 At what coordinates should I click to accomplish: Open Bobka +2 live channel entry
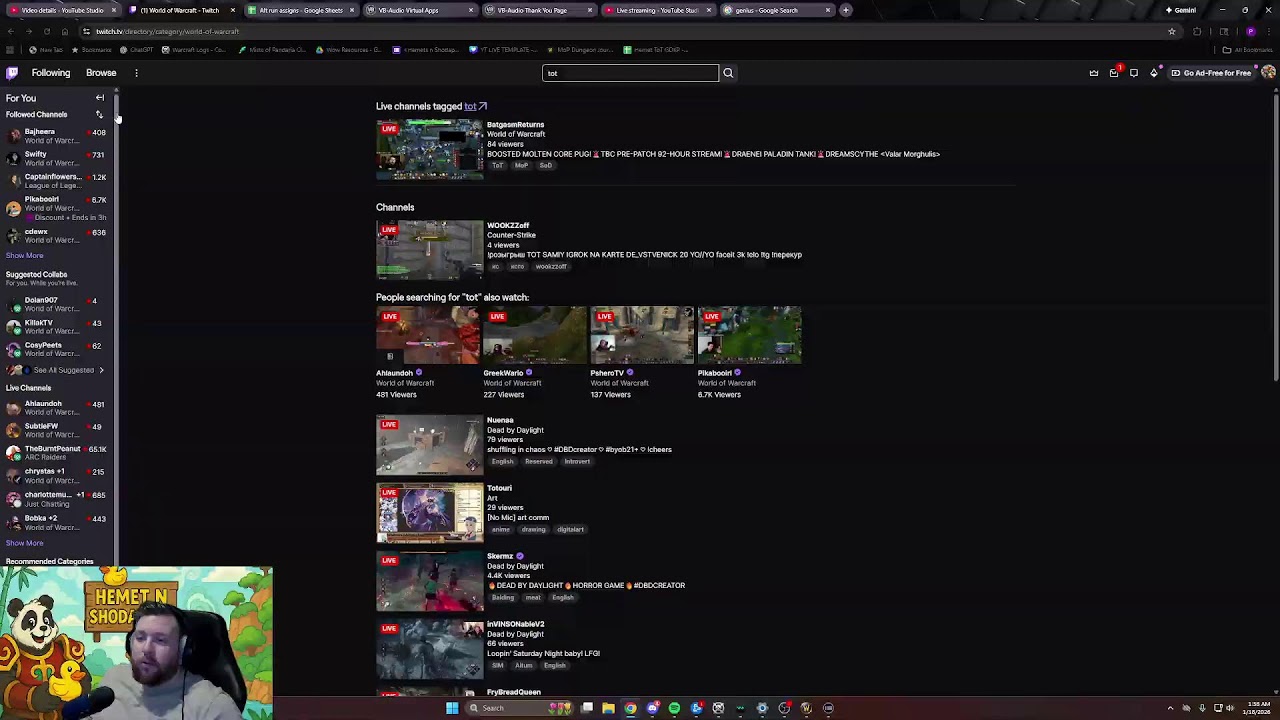pos(57,522)
